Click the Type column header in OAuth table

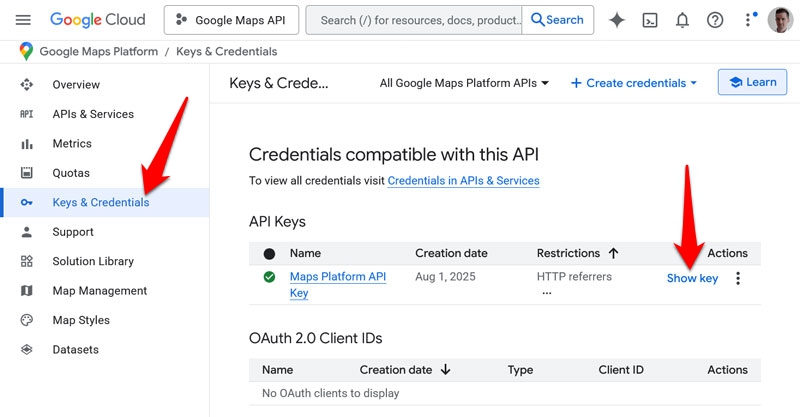520,370
